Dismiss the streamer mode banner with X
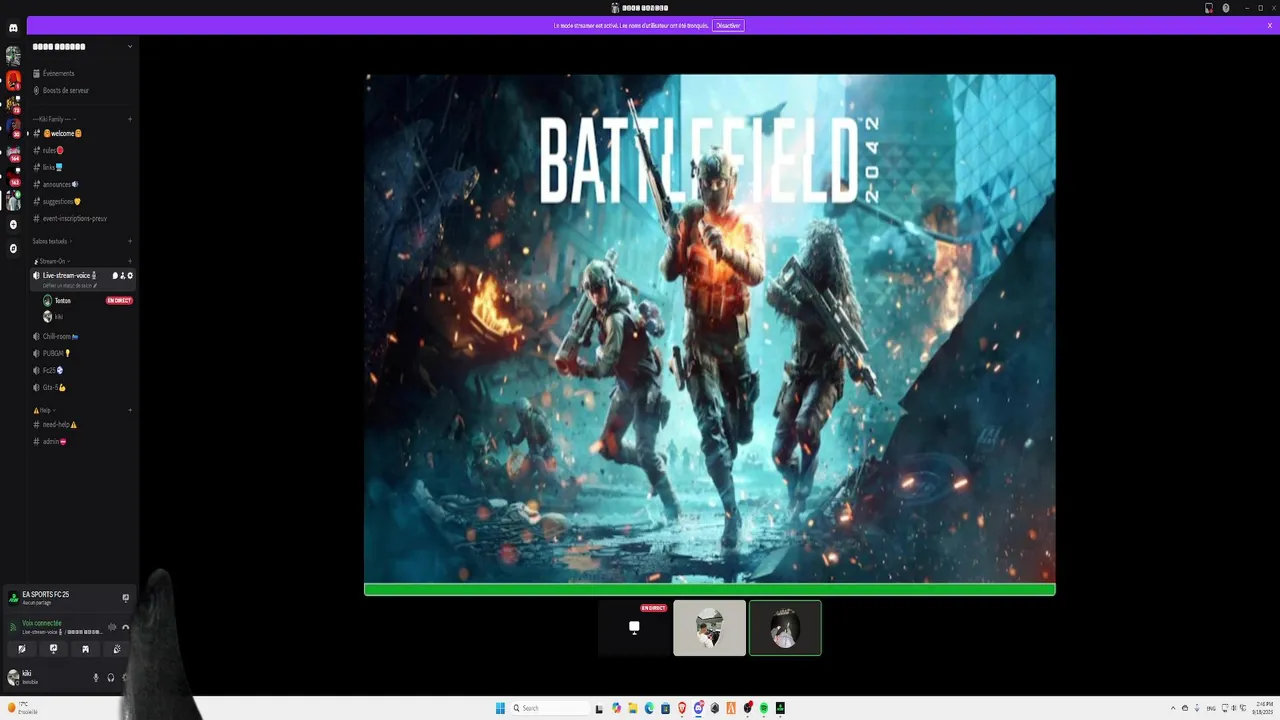 tap(1270, 25)
